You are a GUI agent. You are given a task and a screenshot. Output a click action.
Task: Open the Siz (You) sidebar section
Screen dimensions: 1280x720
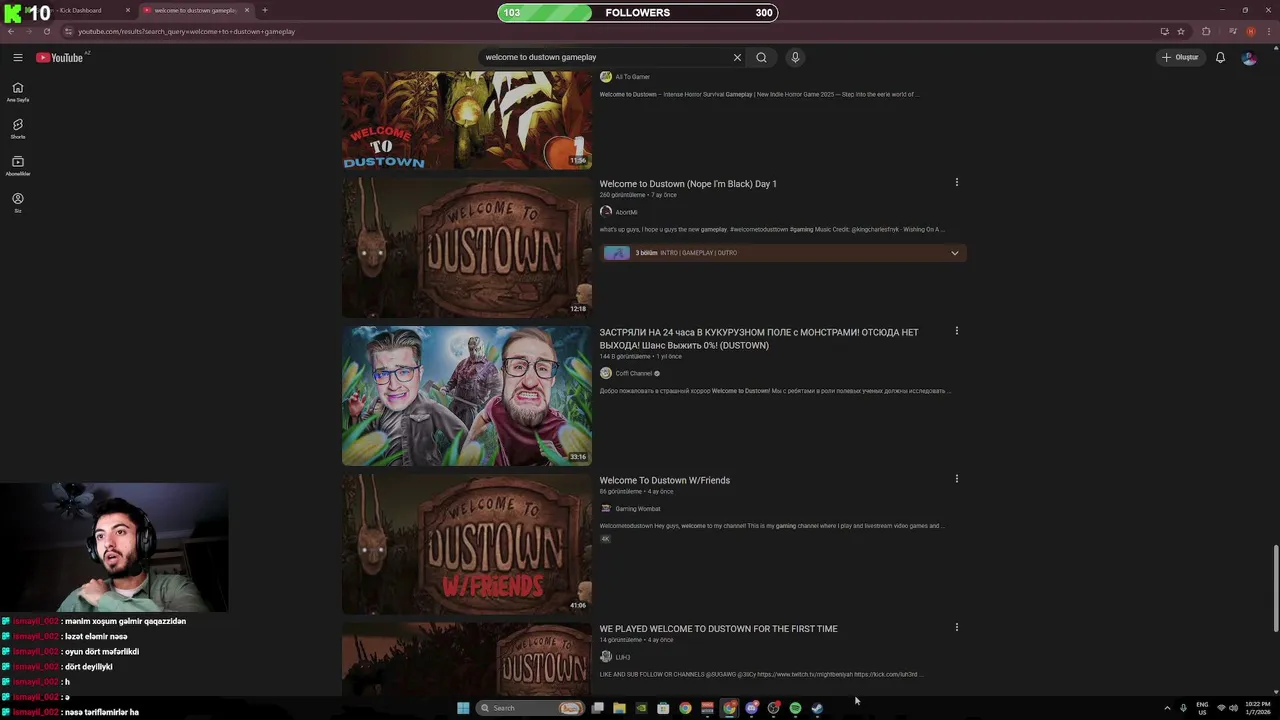(18, 203)
